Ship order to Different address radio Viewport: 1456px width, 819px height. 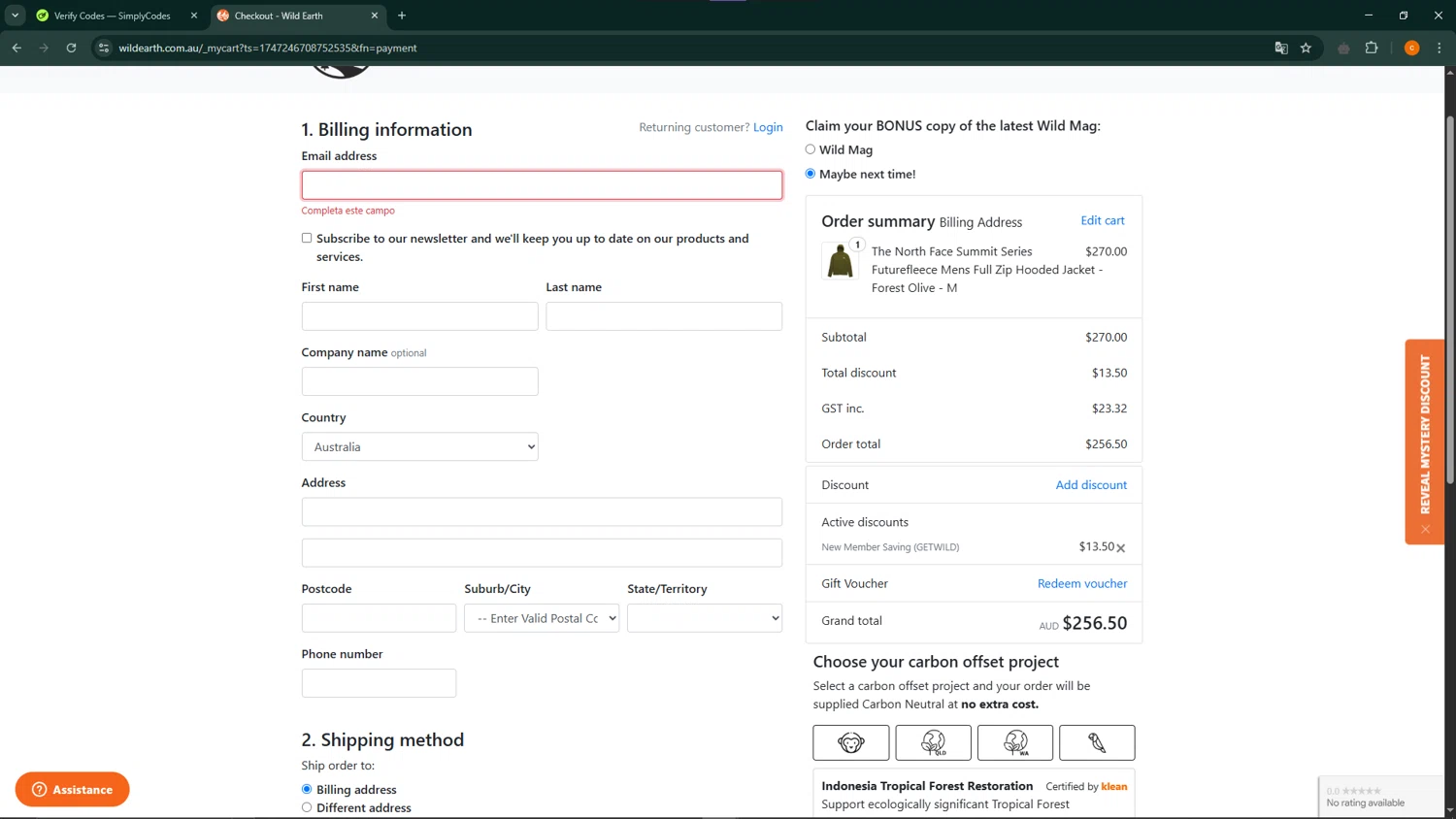307,807
